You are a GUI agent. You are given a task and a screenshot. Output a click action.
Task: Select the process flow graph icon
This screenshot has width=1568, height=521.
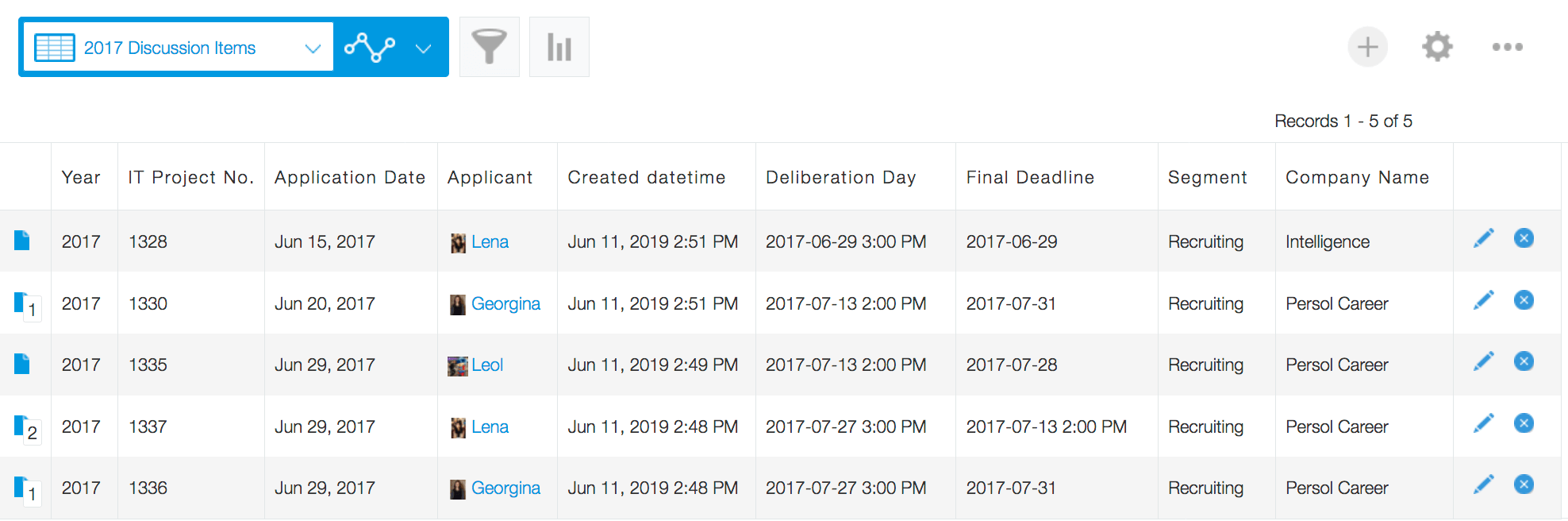pyautogui.click(x=370, y=48)
